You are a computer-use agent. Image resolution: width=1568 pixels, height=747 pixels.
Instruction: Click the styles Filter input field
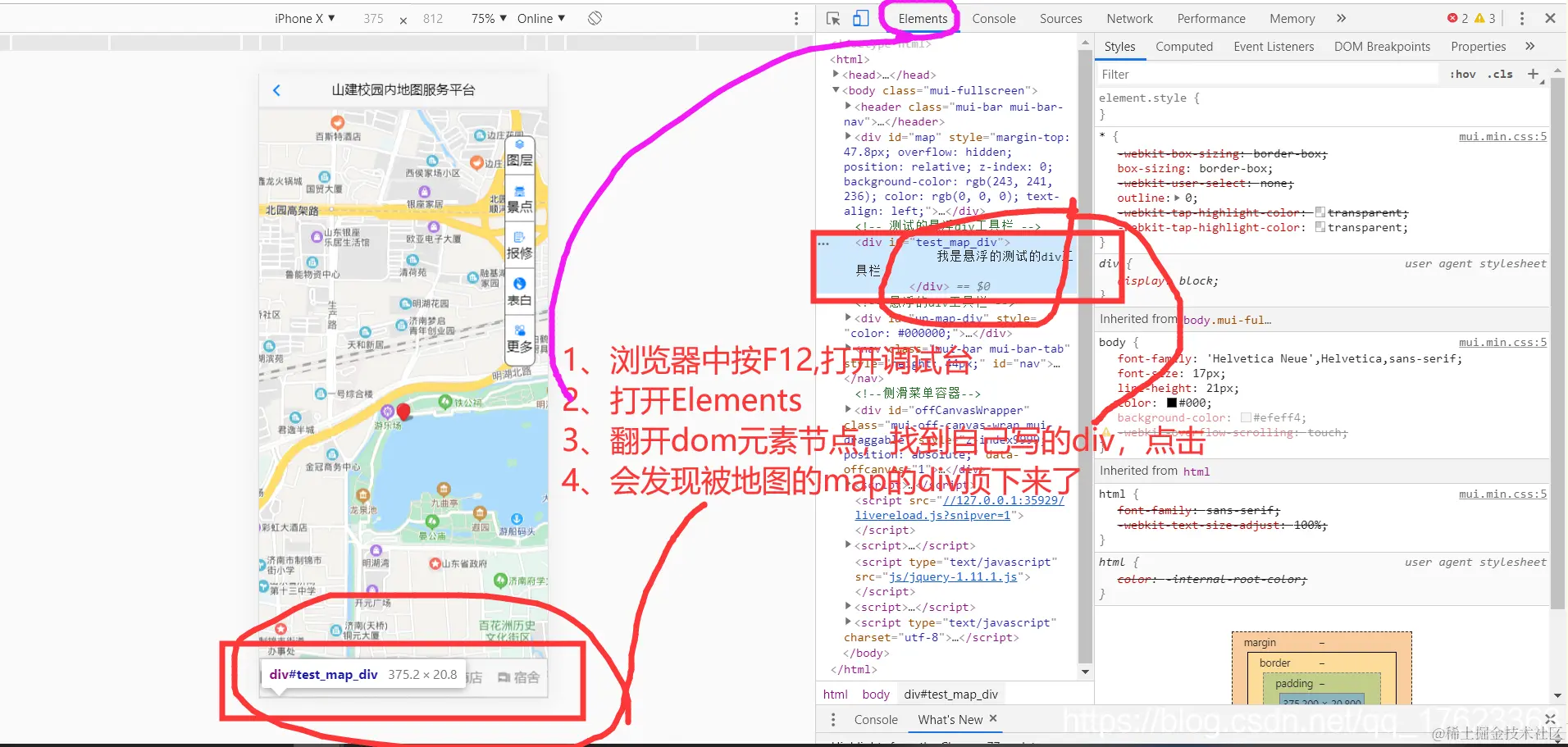tap(1189, 74)
